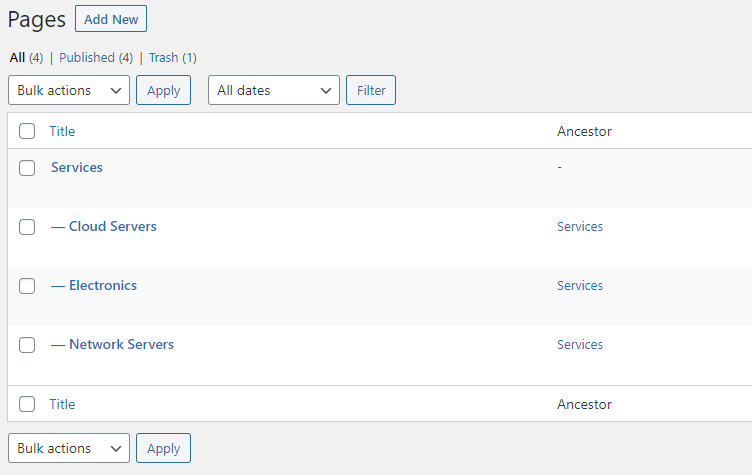Open the Network Servers page link
Image resolution: width=752 pixels, height=475 pixels.
121,344
